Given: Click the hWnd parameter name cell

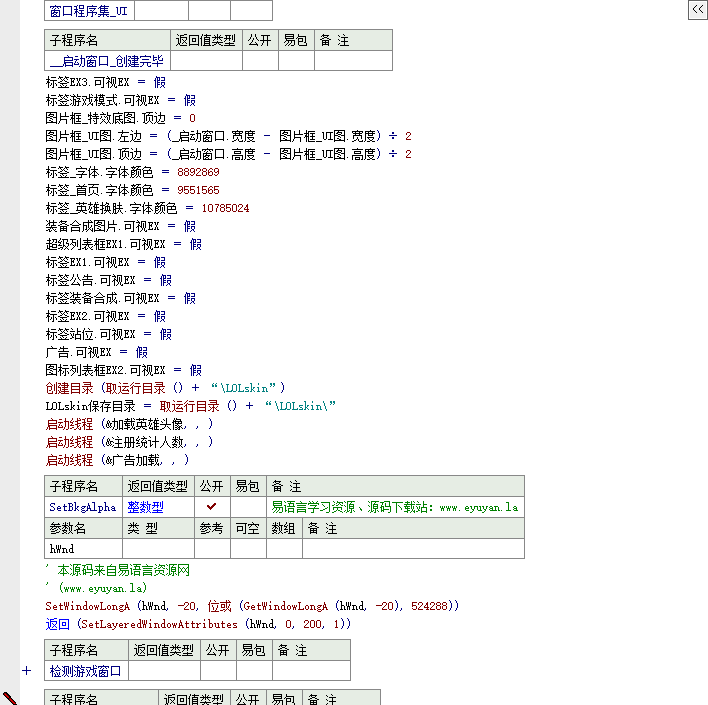Looking at the screenshot, I should click(83, 548).
